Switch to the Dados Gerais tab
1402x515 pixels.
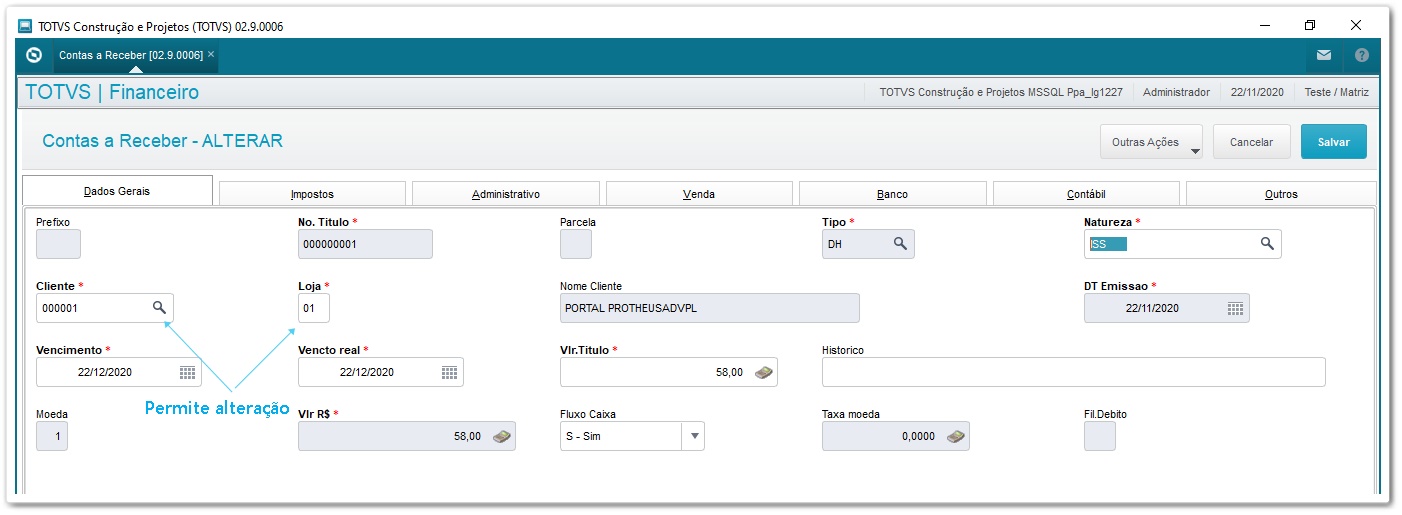[117, 191]
